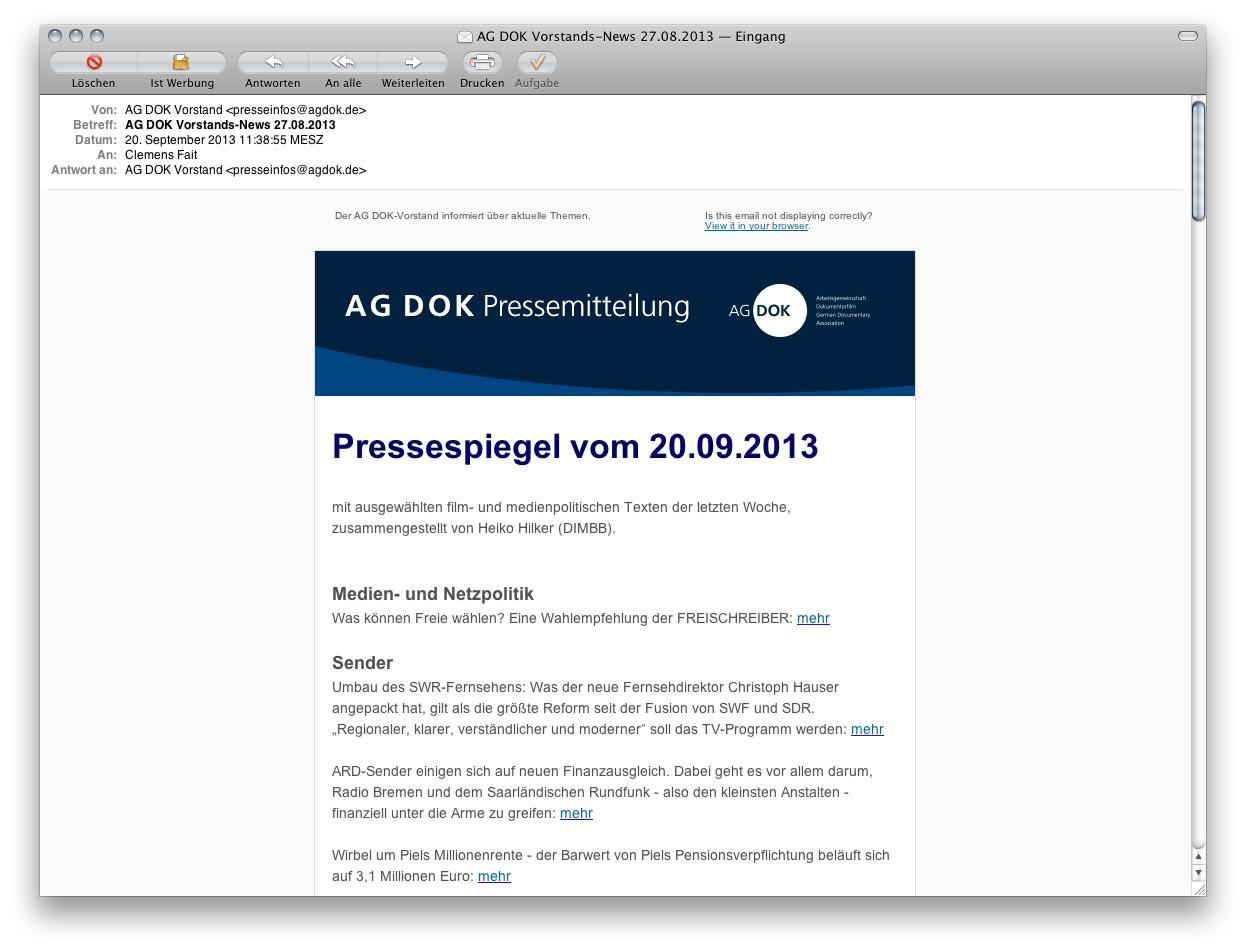Click 'zusammengestellt von Heiko Hilker (DIMBB).' line
The width and height of the screenshot is (1246, 951).
click(474, 528)
